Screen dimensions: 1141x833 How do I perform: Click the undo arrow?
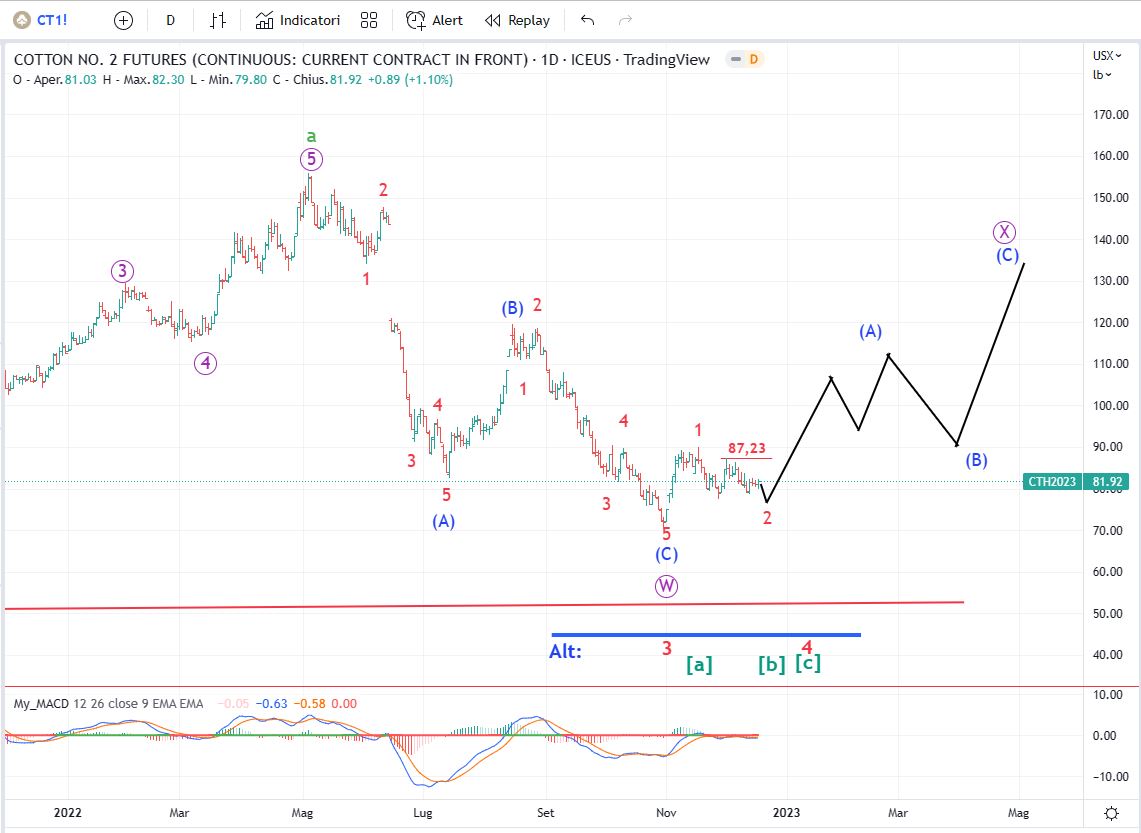click(587, 20)
